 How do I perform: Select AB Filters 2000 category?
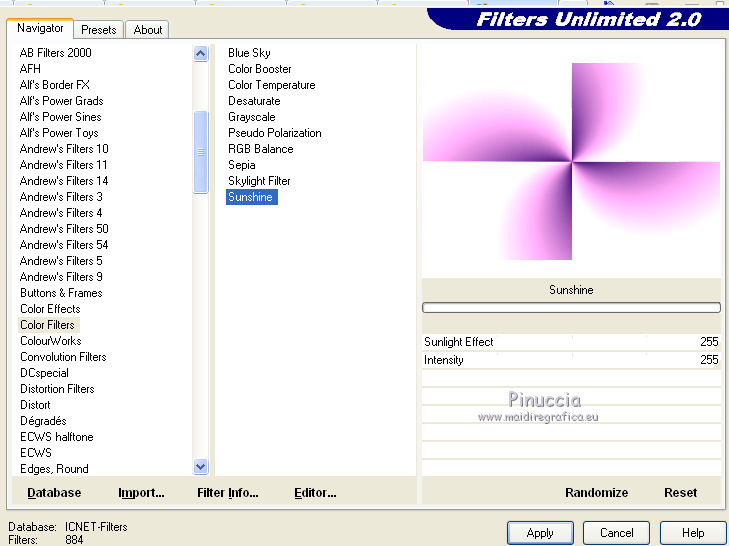(x=55, y=53)
